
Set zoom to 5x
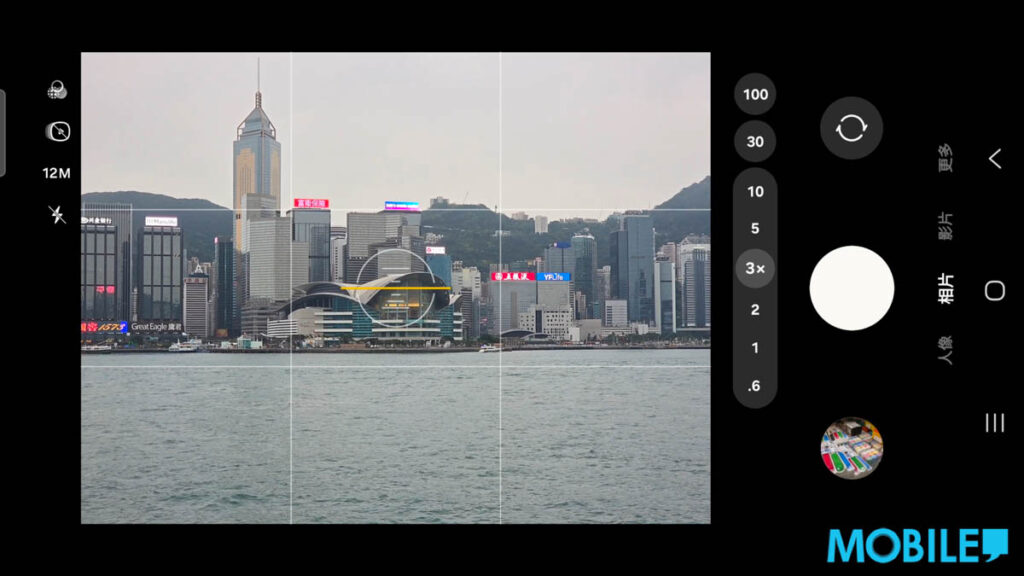tap(755, 229)
